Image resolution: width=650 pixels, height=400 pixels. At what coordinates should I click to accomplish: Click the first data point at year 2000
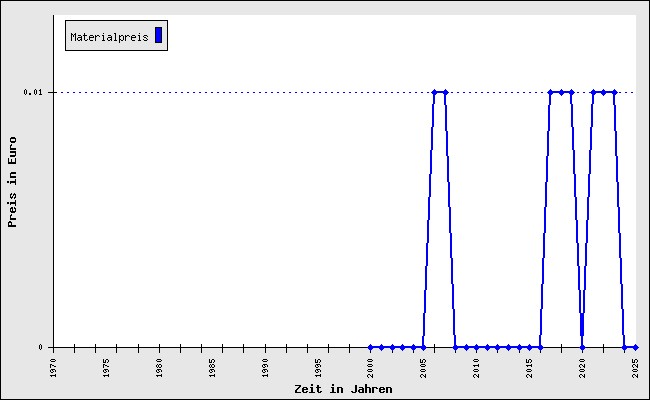pos(370,347)
